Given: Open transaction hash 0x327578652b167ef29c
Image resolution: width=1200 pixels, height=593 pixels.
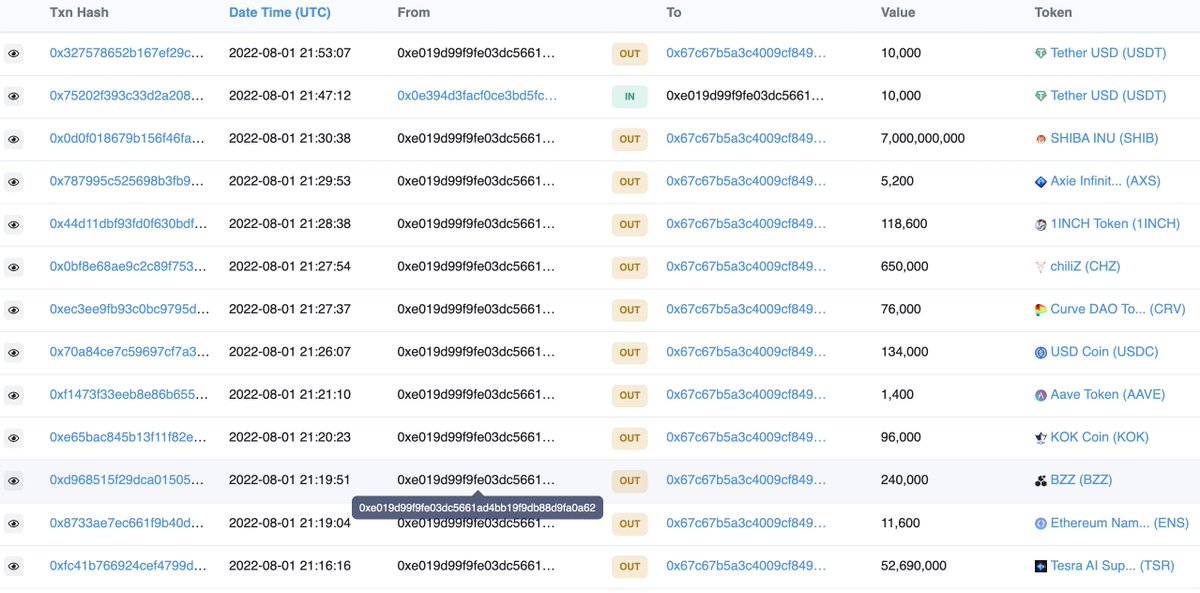Looking at the screenshot, I should tap(128, 53).
